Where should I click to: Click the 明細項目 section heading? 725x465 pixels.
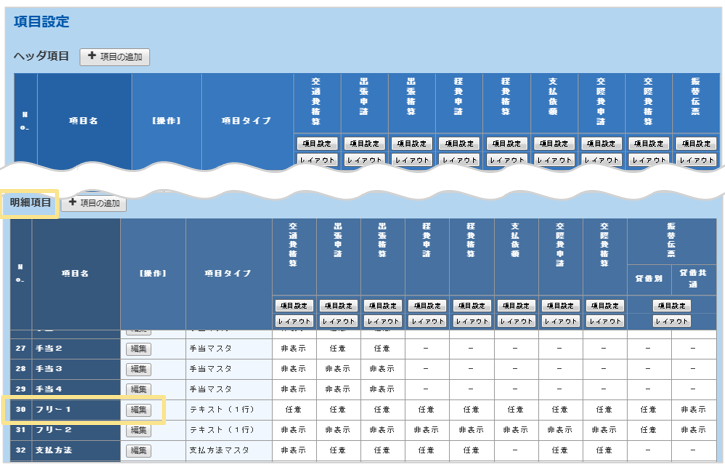(29, 203)
